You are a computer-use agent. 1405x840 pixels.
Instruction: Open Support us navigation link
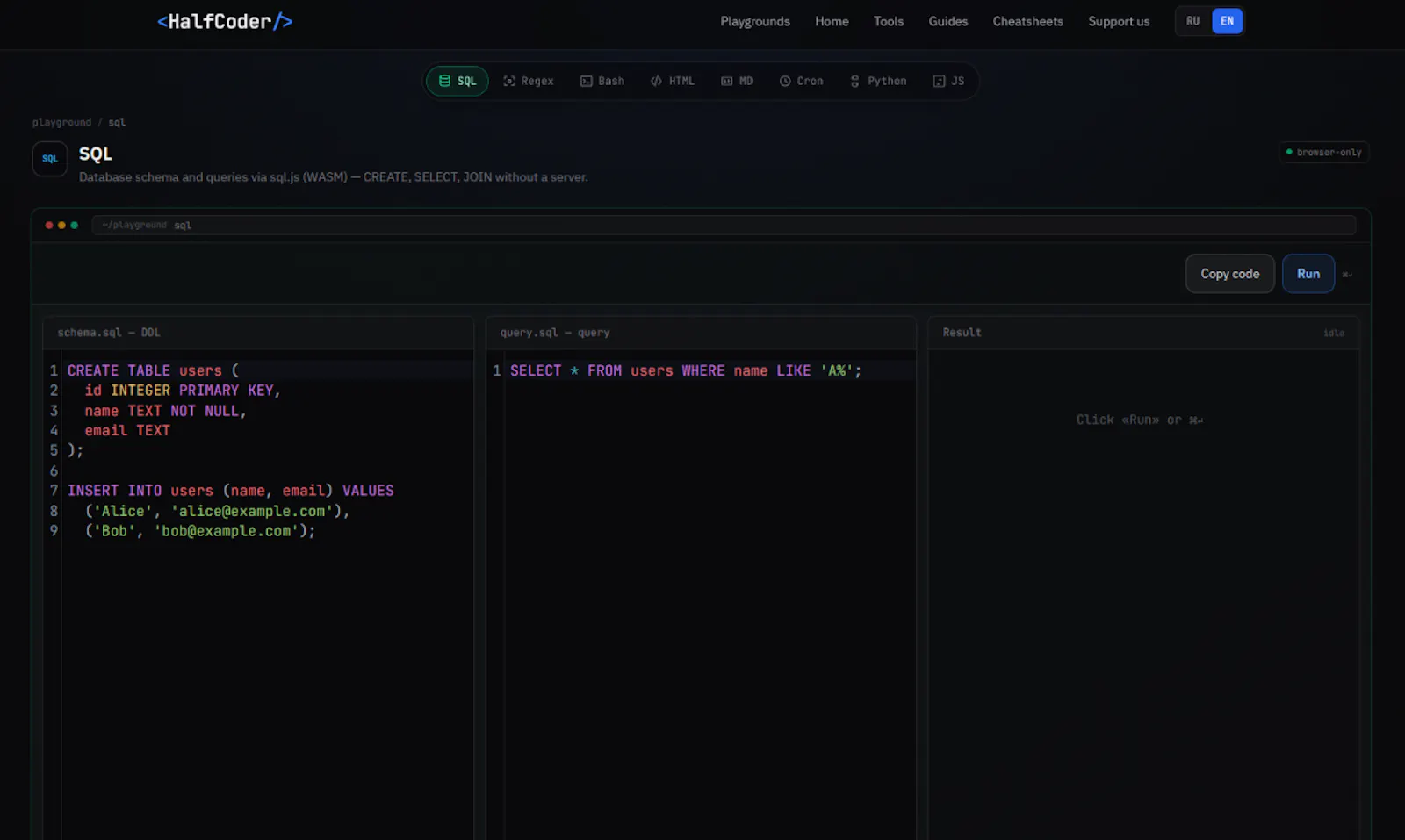click(x=1119, y=21)
